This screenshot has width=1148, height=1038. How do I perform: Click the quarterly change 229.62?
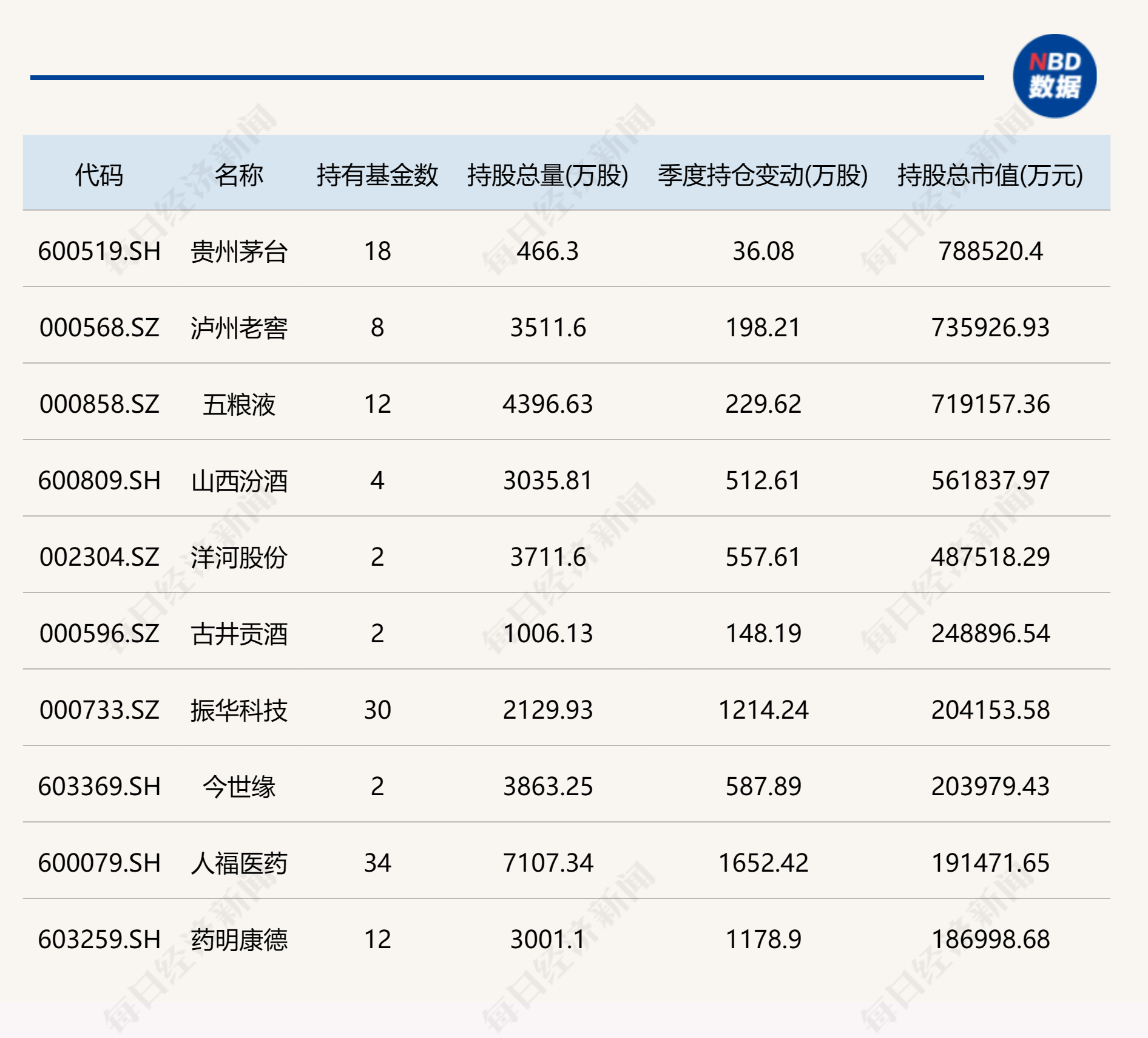click(763, 404)
